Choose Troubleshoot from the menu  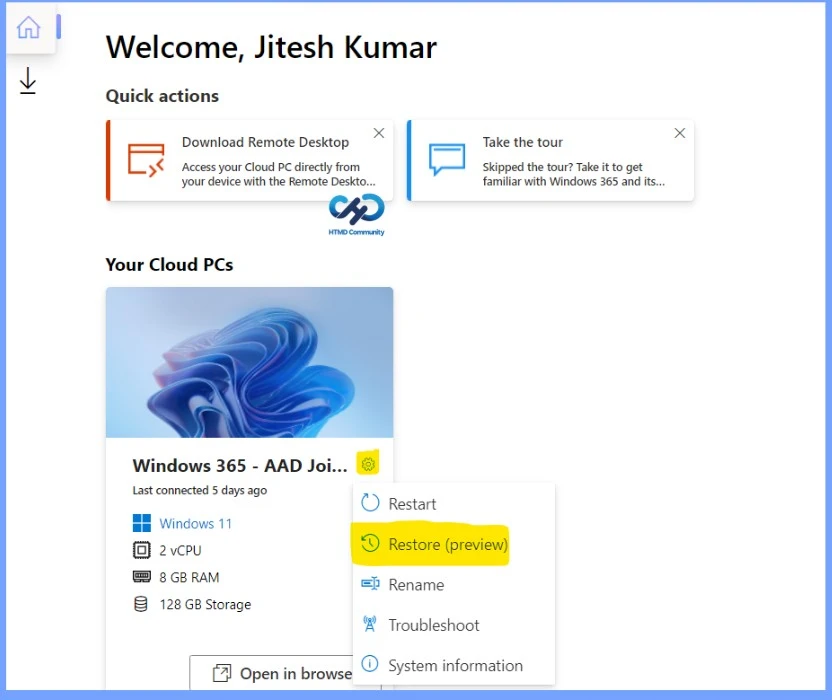454,625
